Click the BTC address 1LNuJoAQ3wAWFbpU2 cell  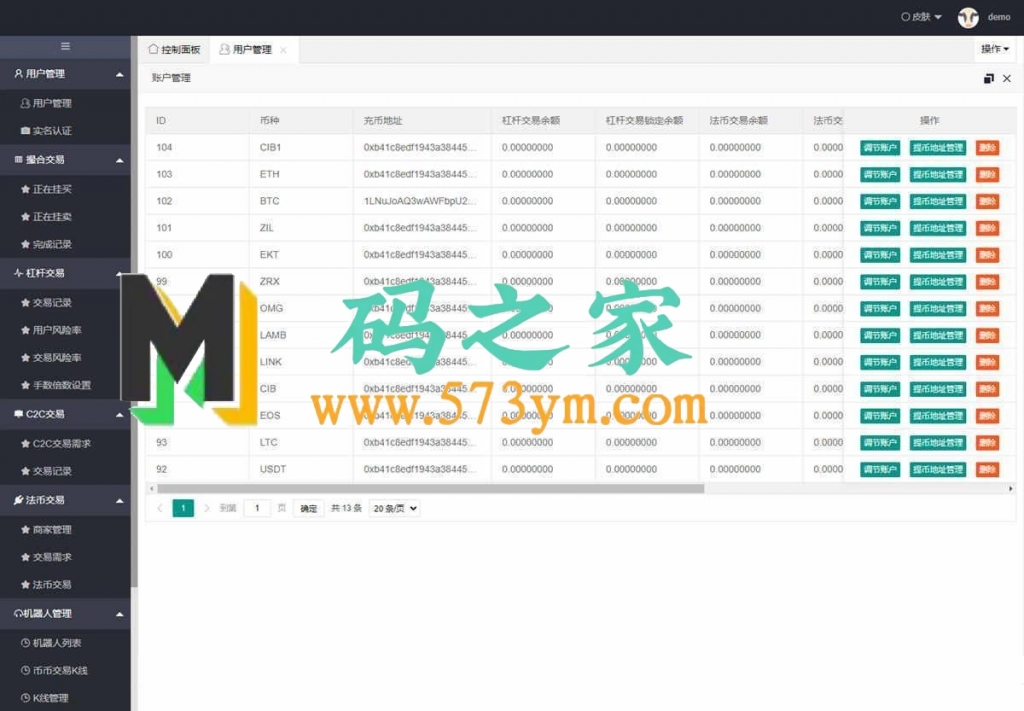[420, 201]
